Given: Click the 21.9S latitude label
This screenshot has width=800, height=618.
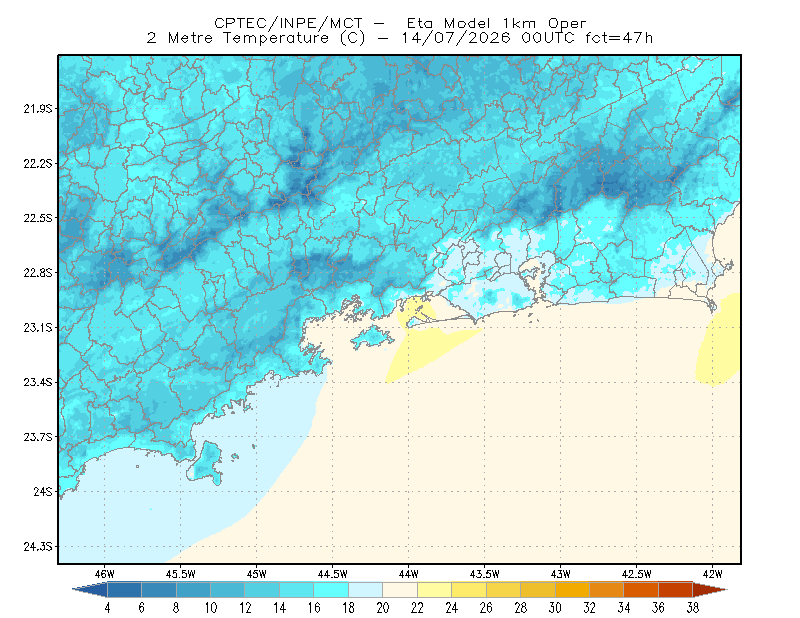Looking at the screenshot, I should click(x=38, y=109).
